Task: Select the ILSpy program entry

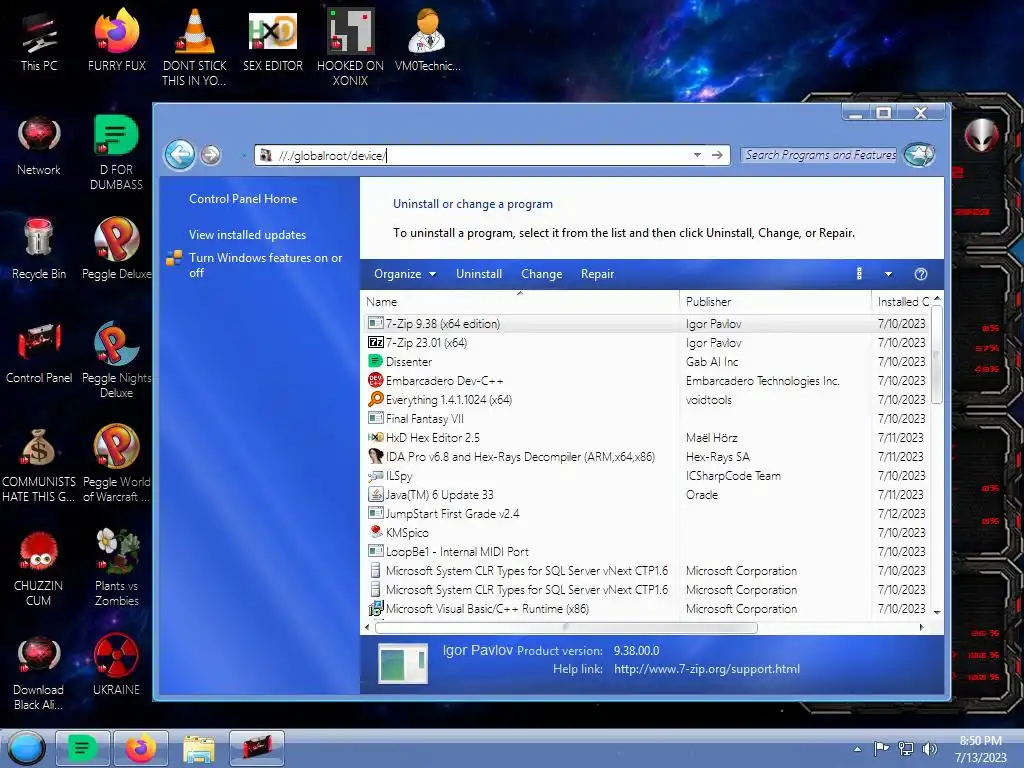Action: click(x=647, y=476)
